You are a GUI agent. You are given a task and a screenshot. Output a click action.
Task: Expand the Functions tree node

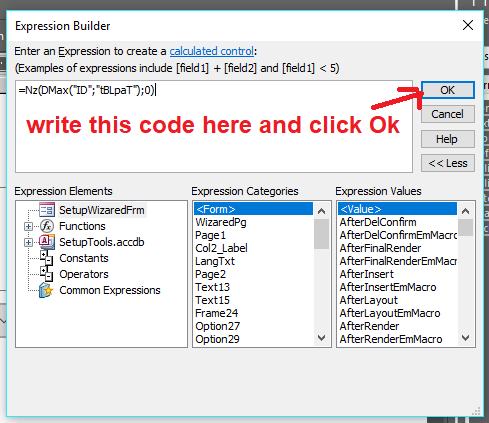[28, 226]
